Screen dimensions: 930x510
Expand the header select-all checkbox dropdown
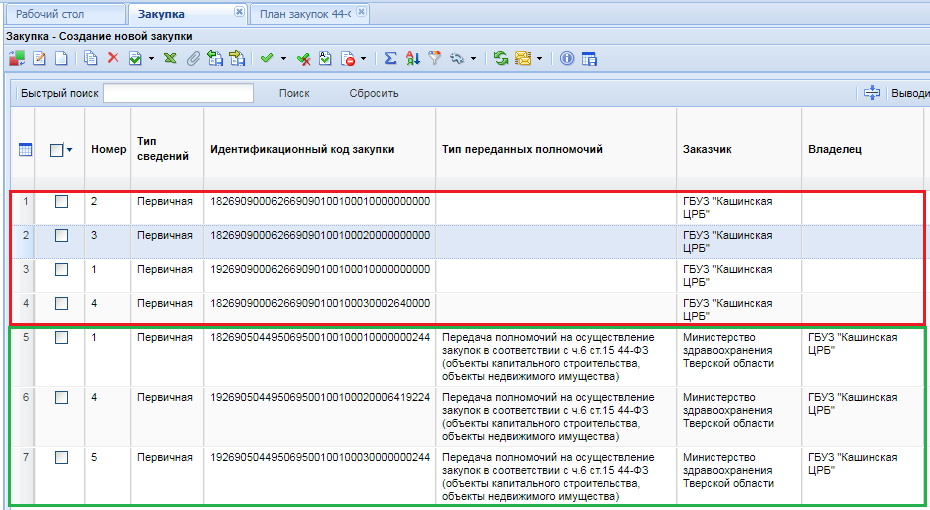[x=70, y=150]
